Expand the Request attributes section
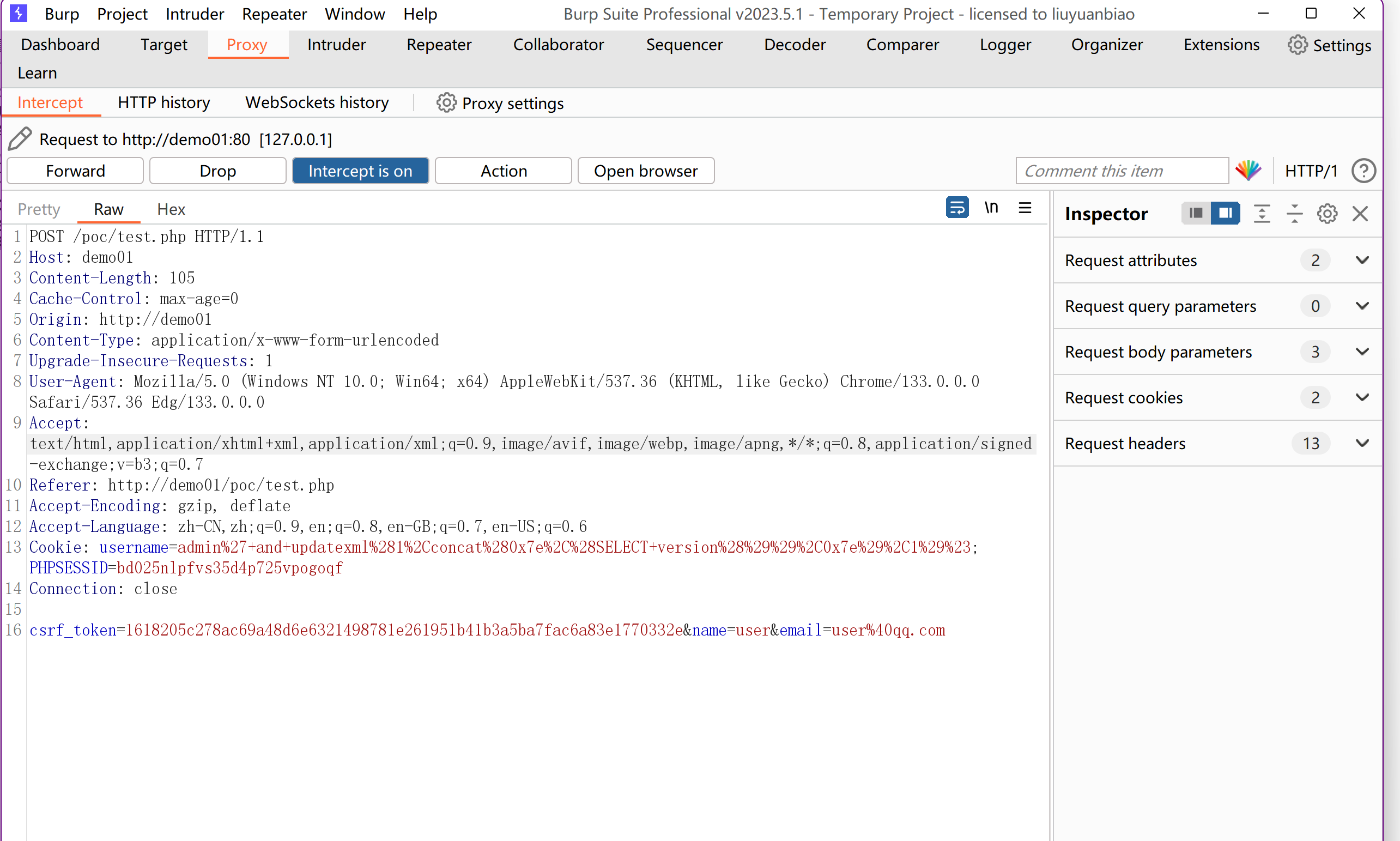1400x841 pixels. click(1362, 260)
